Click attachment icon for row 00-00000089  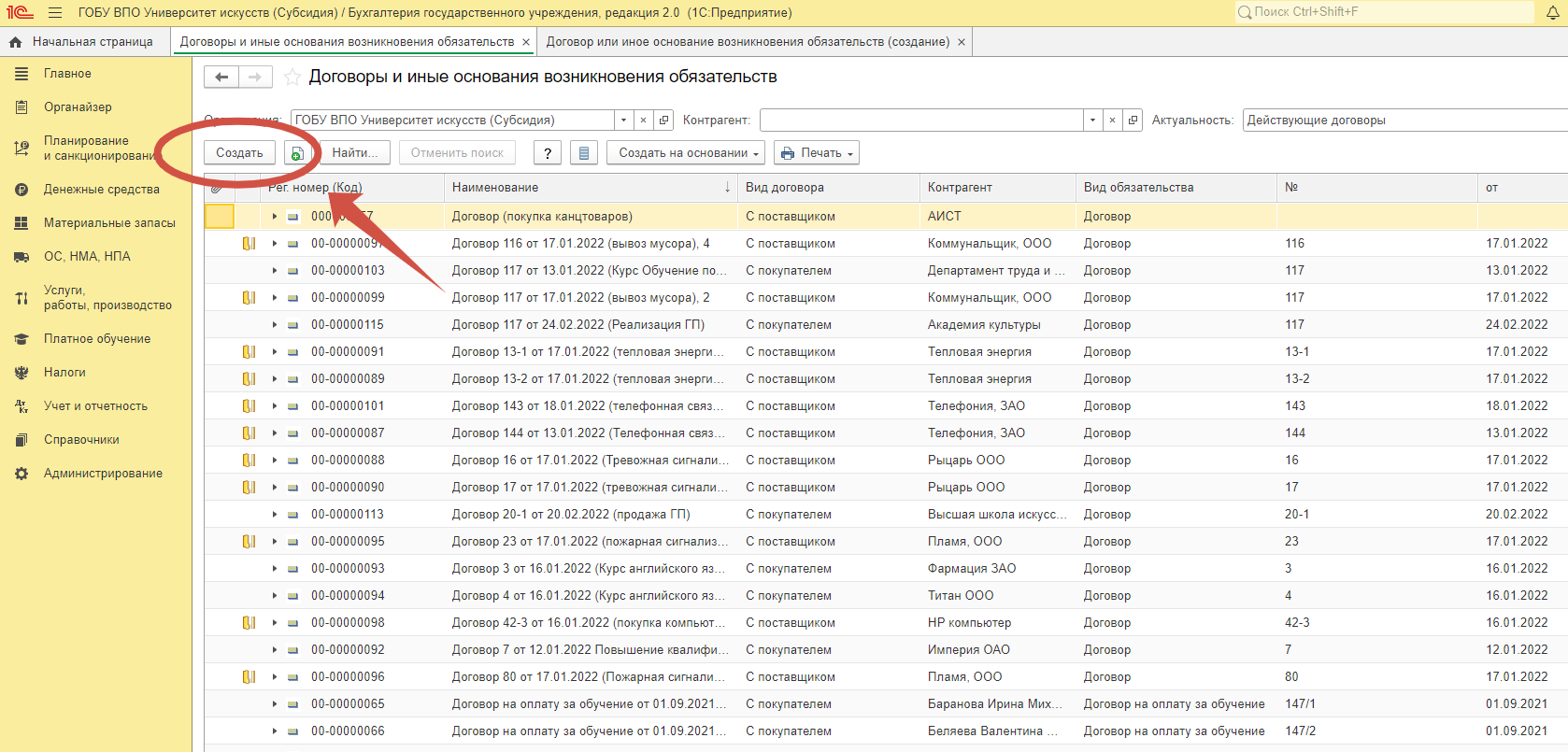[249, 379]
